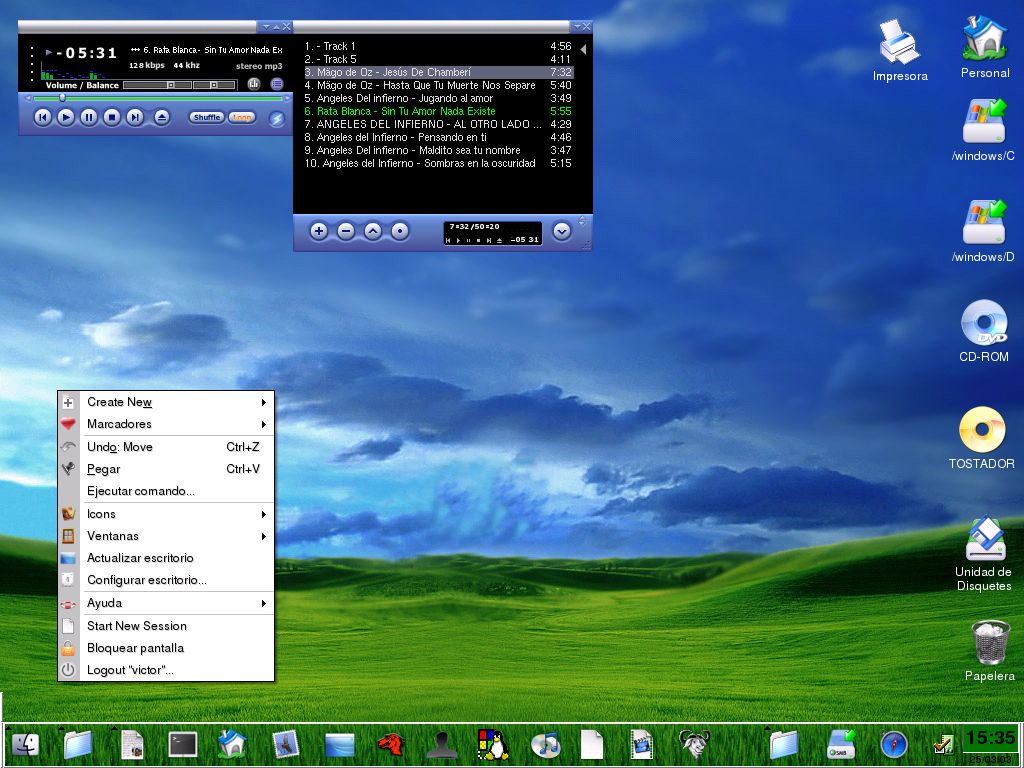Click the Finder face icon in panel

[x=26, y=745]
